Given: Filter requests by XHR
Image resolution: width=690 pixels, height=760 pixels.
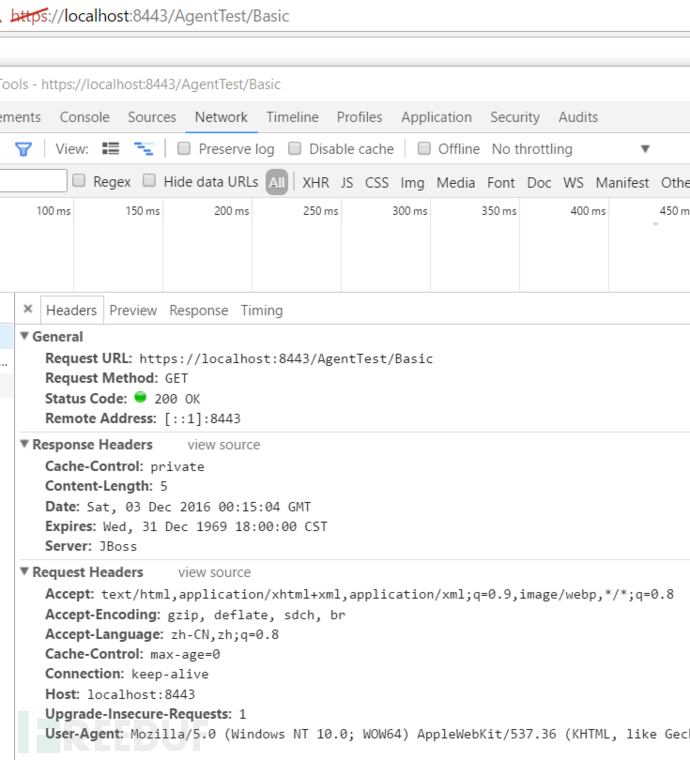Looking at the screenshot, I should click(316, 183).
